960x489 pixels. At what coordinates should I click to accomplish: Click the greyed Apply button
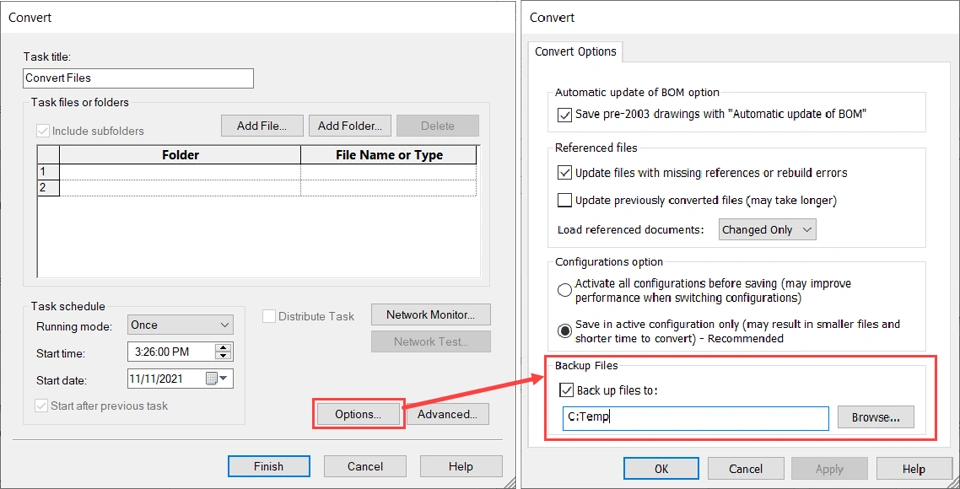pyautogui.click(x=830, y=469)
